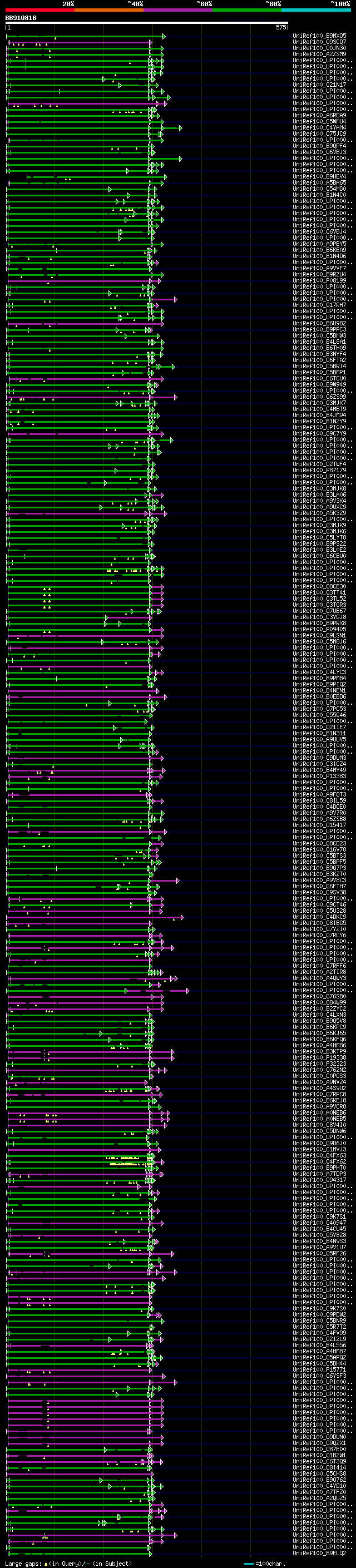Select hit UniRef100_C5BTS3
356x1568 pixels.
click(319, 856)
